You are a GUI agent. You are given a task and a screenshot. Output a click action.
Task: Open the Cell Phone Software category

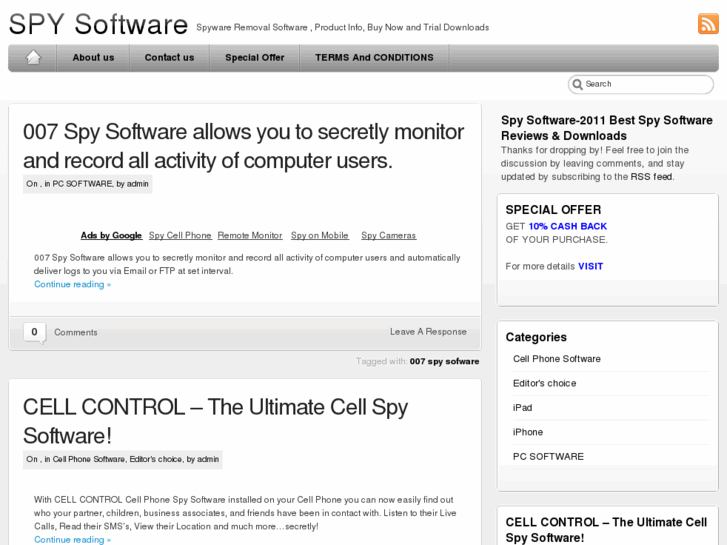557,359
